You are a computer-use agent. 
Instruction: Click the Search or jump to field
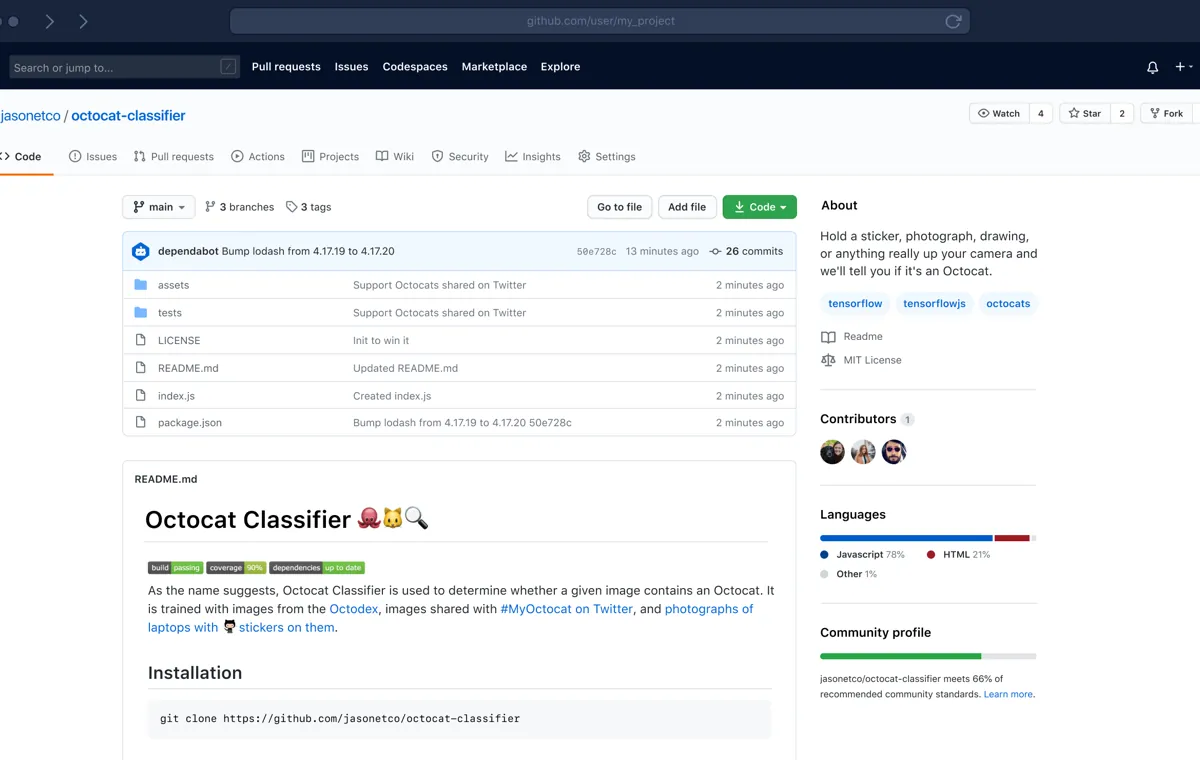pos(115,68)
